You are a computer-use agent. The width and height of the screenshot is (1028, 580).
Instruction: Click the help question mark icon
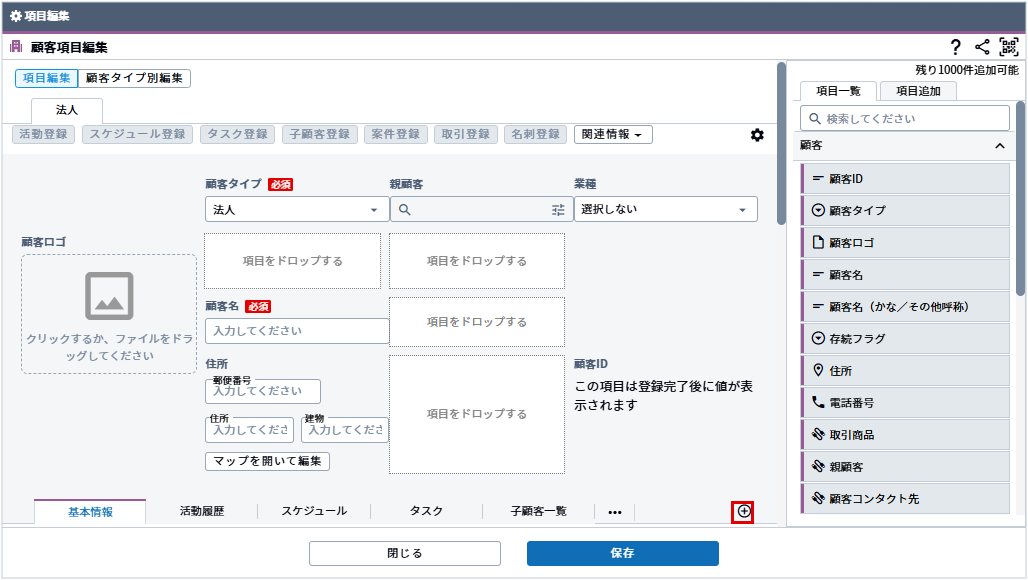[x=955, y=47]
